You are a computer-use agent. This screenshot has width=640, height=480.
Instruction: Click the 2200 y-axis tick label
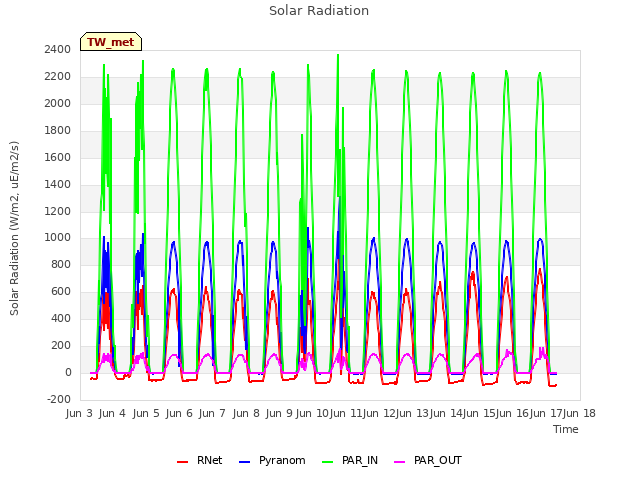(x=58, y=76)
